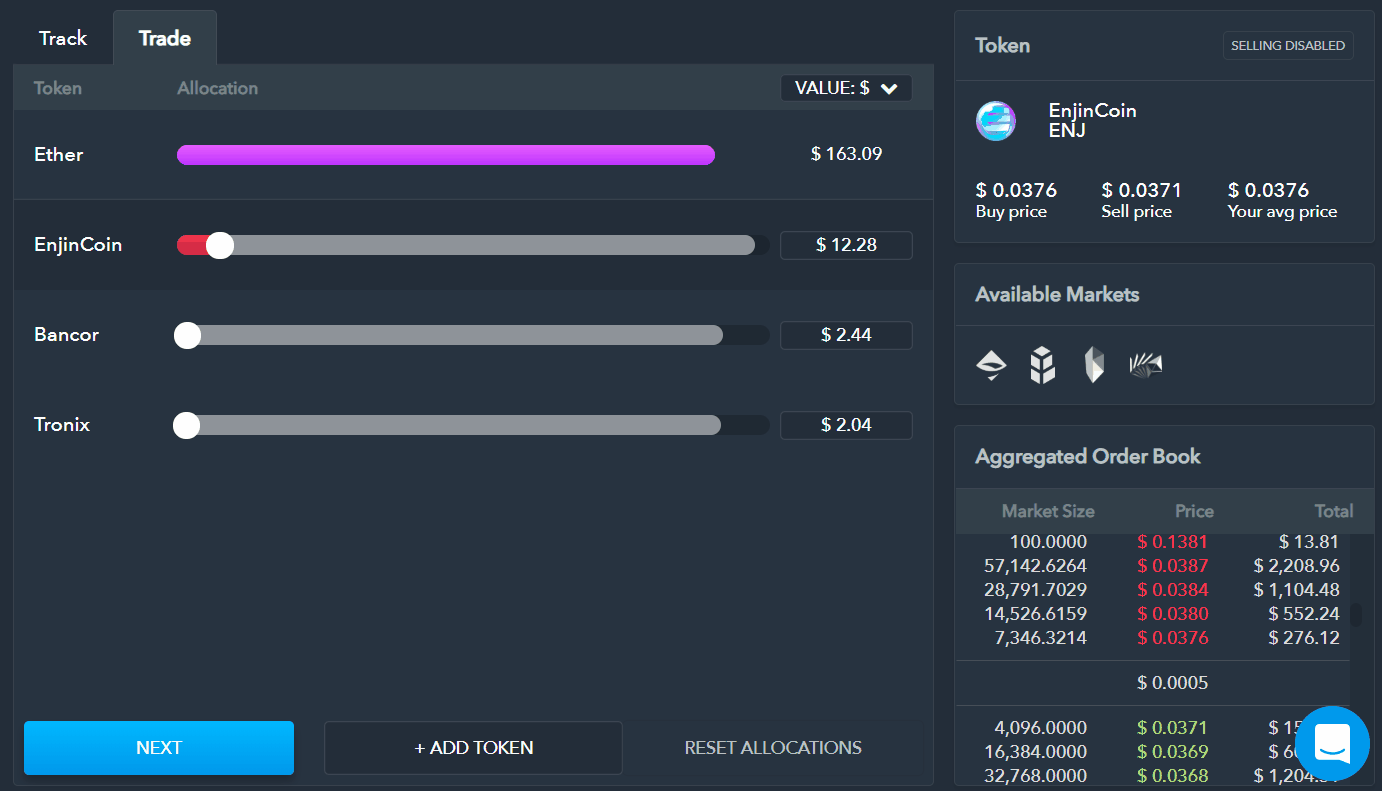Open the VALUE: $ dropdown

point(846,88)
